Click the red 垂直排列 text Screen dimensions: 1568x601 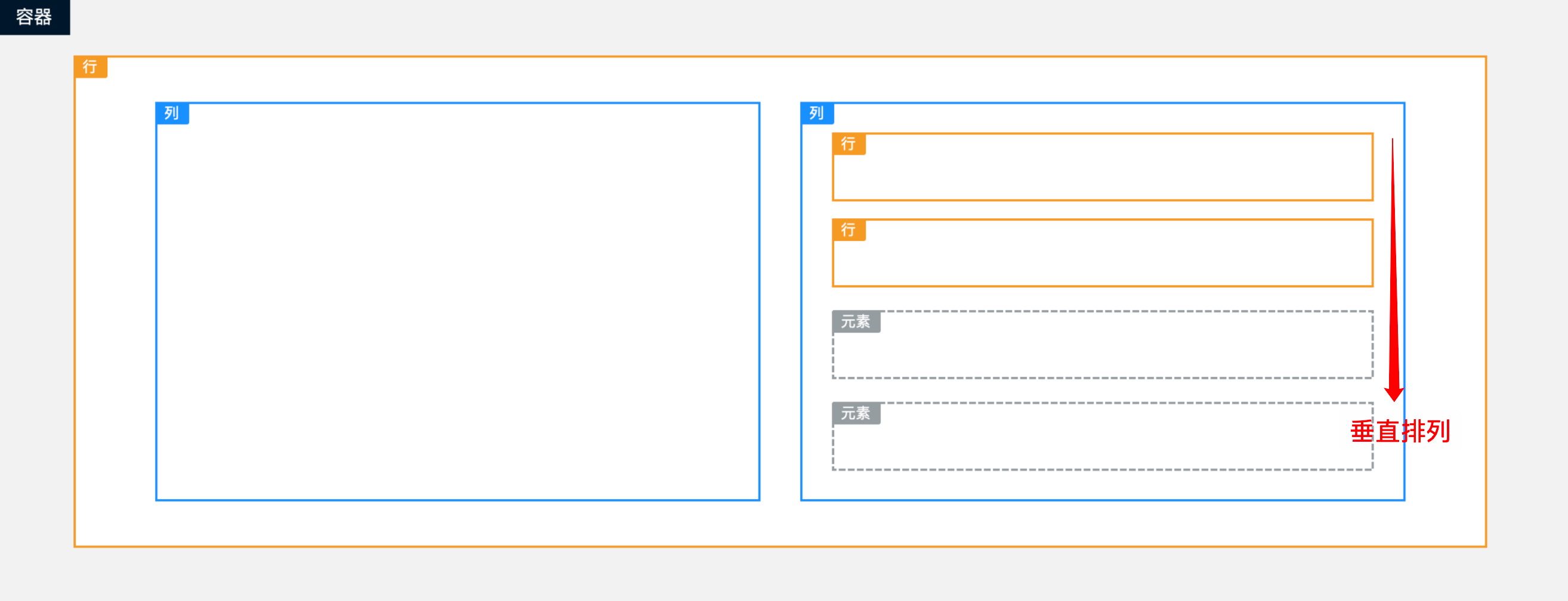coord(1400,432)
